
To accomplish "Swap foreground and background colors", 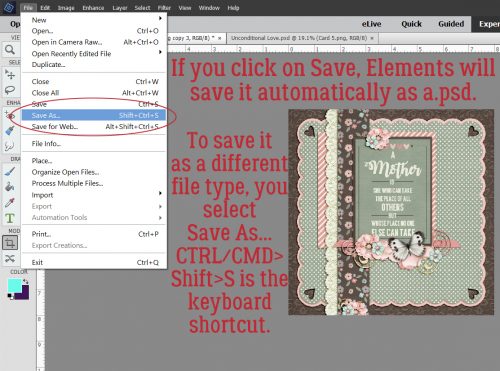I will 26,282.
